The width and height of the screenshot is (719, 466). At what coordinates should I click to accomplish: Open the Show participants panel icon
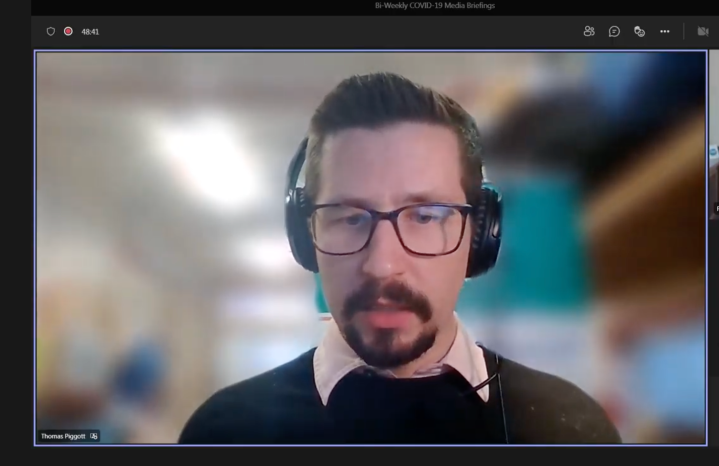coord(589,31)
